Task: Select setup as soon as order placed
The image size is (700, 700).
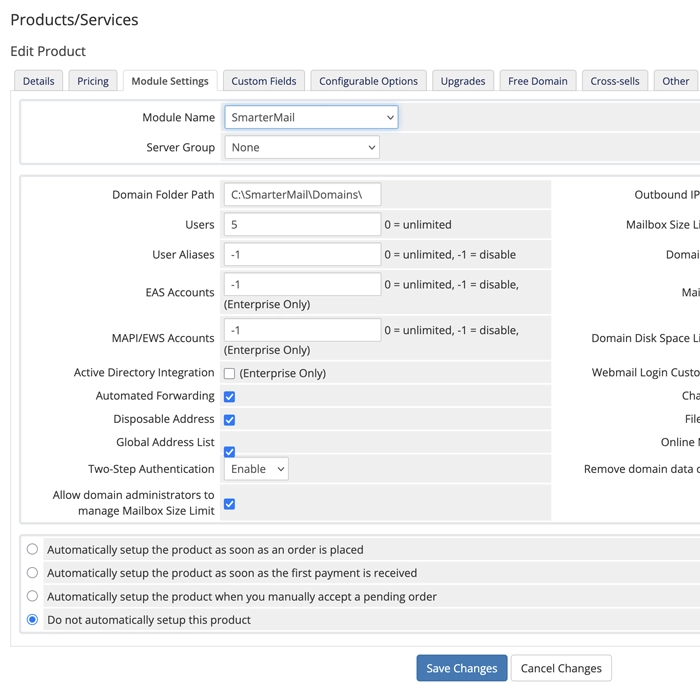Action: 32,549
